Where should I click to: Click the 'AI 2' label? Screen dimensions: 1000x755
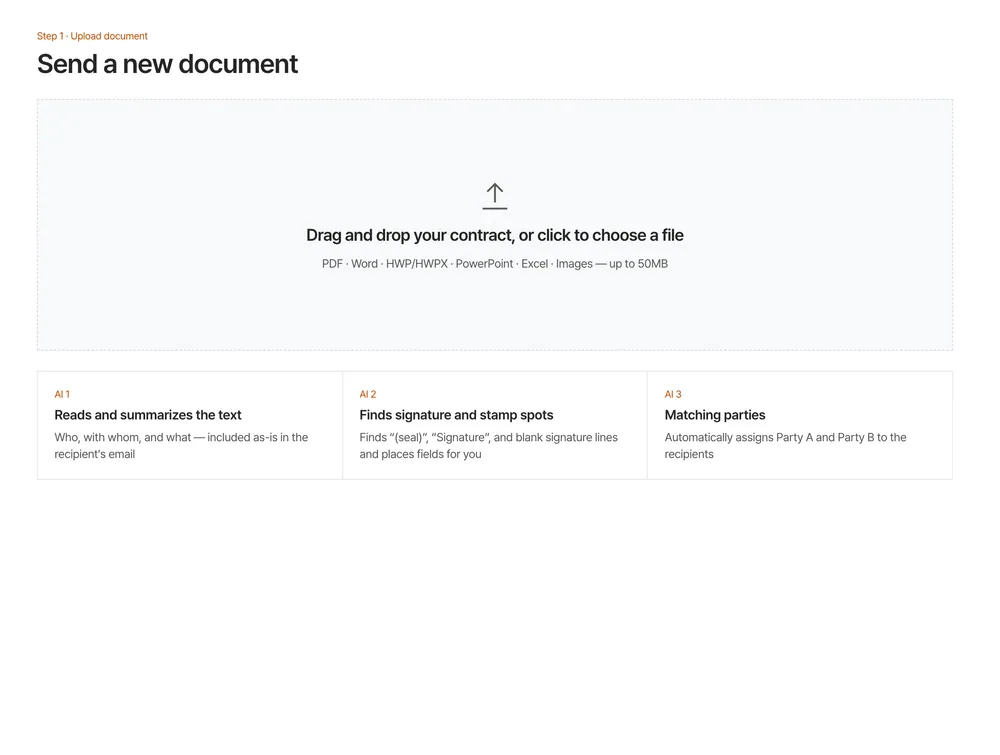pyautogui.click(x=367, y=394)
